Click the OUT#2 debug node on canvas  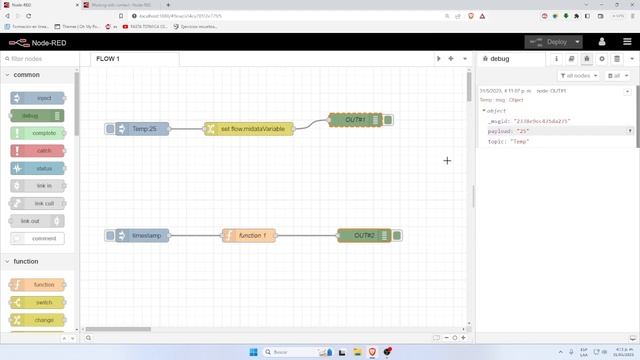click(364, 236)
